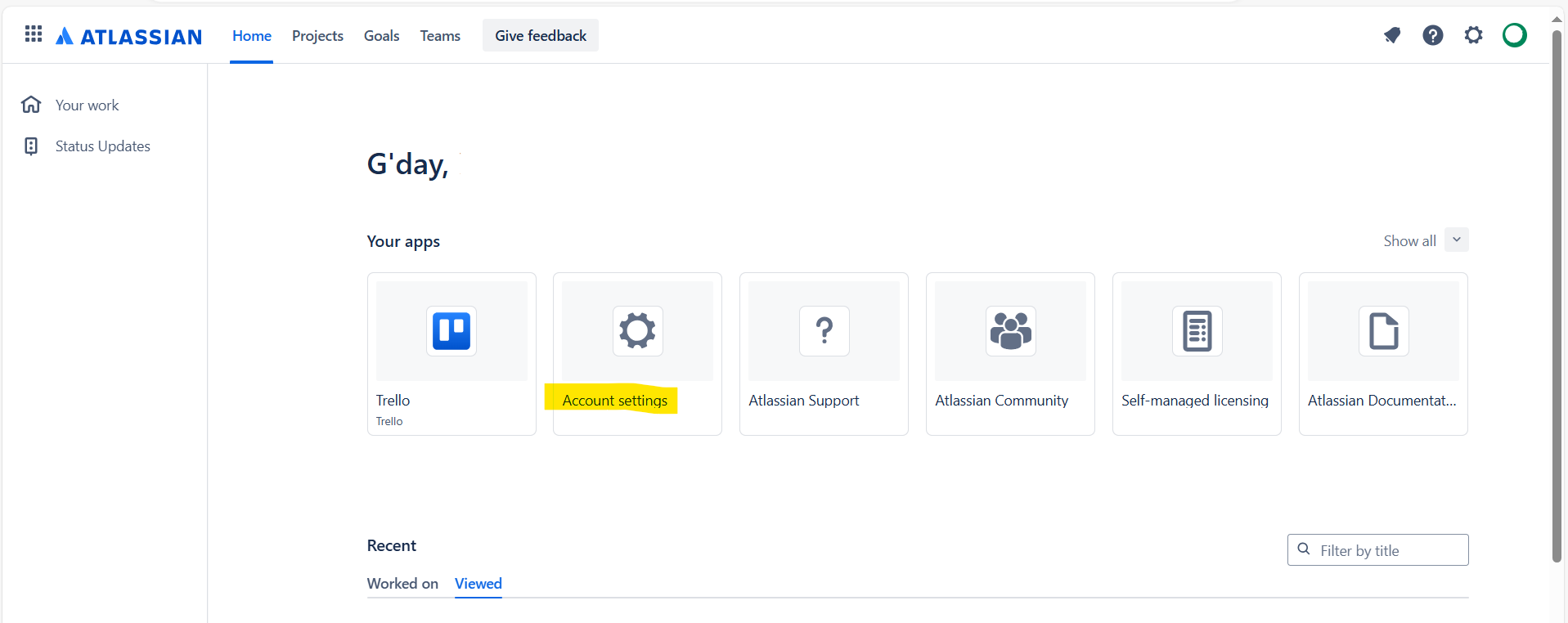Go to the Home tab
The image size is (1568, 623).
[252, 36]
